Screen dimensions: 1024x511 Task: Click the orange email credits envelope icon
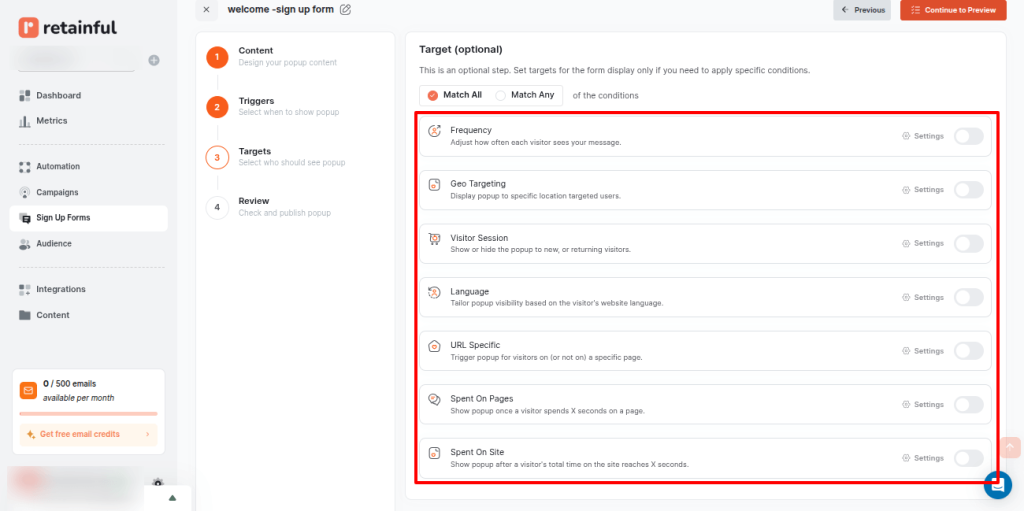click(x=28, y=391)
